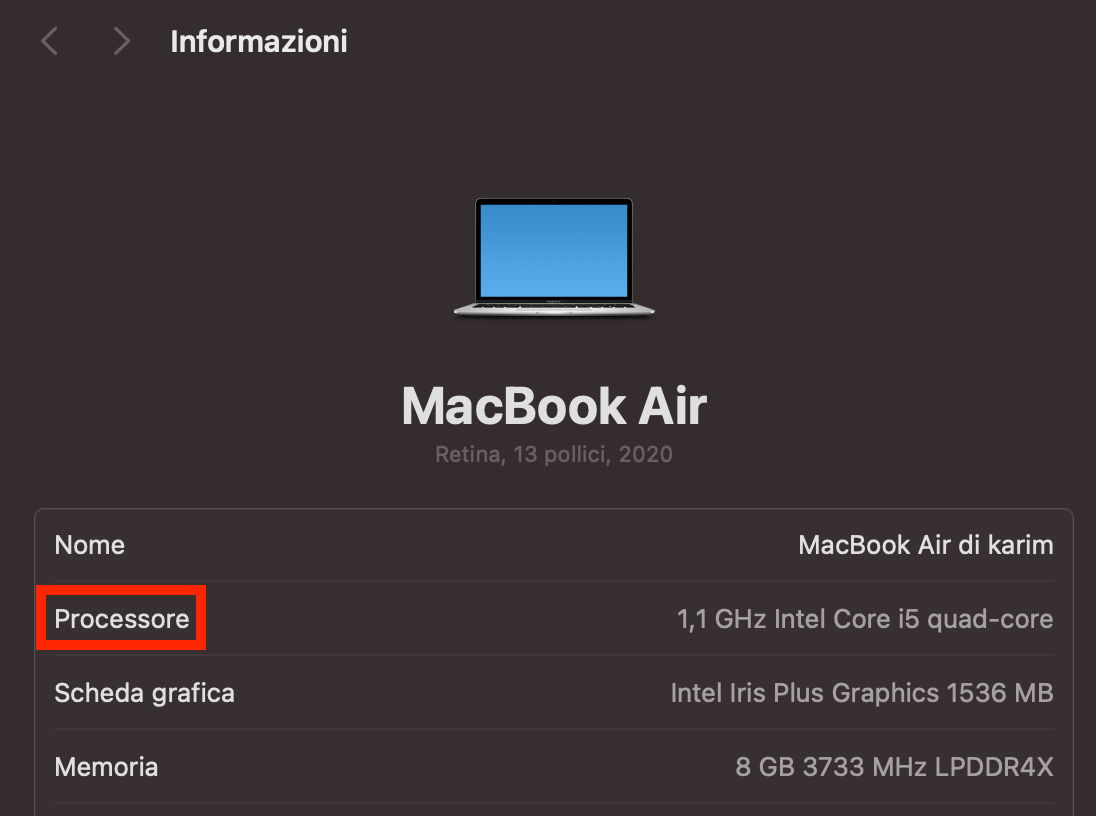Click the MacBook Air laptop image
The height and width of the screenshot is (816, 1096).
click(x=553, y=257)
